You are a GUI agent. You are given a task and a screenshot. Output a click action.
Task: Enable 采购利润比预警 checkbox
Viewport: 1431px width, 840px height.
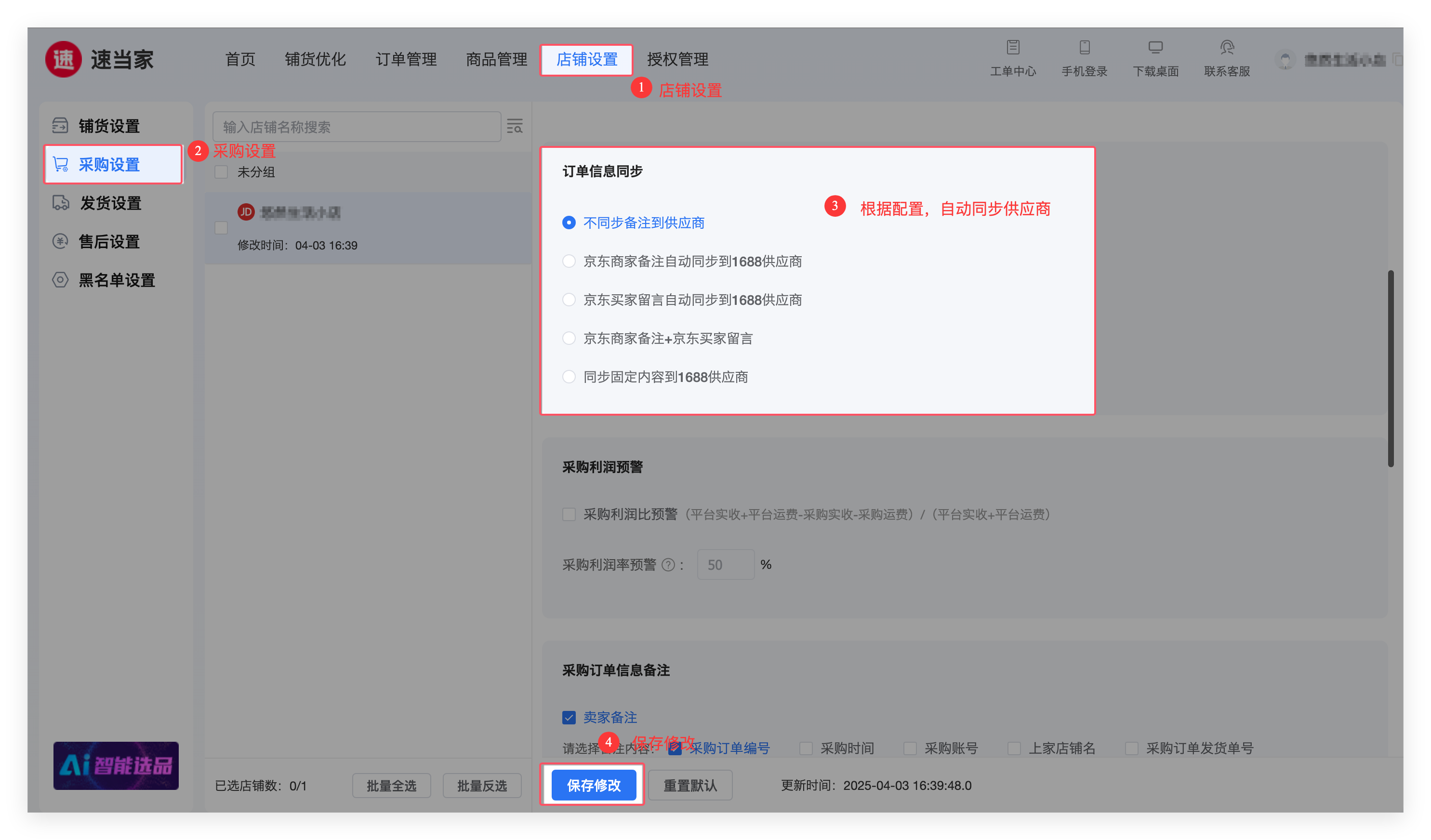[x=569, y=514]
